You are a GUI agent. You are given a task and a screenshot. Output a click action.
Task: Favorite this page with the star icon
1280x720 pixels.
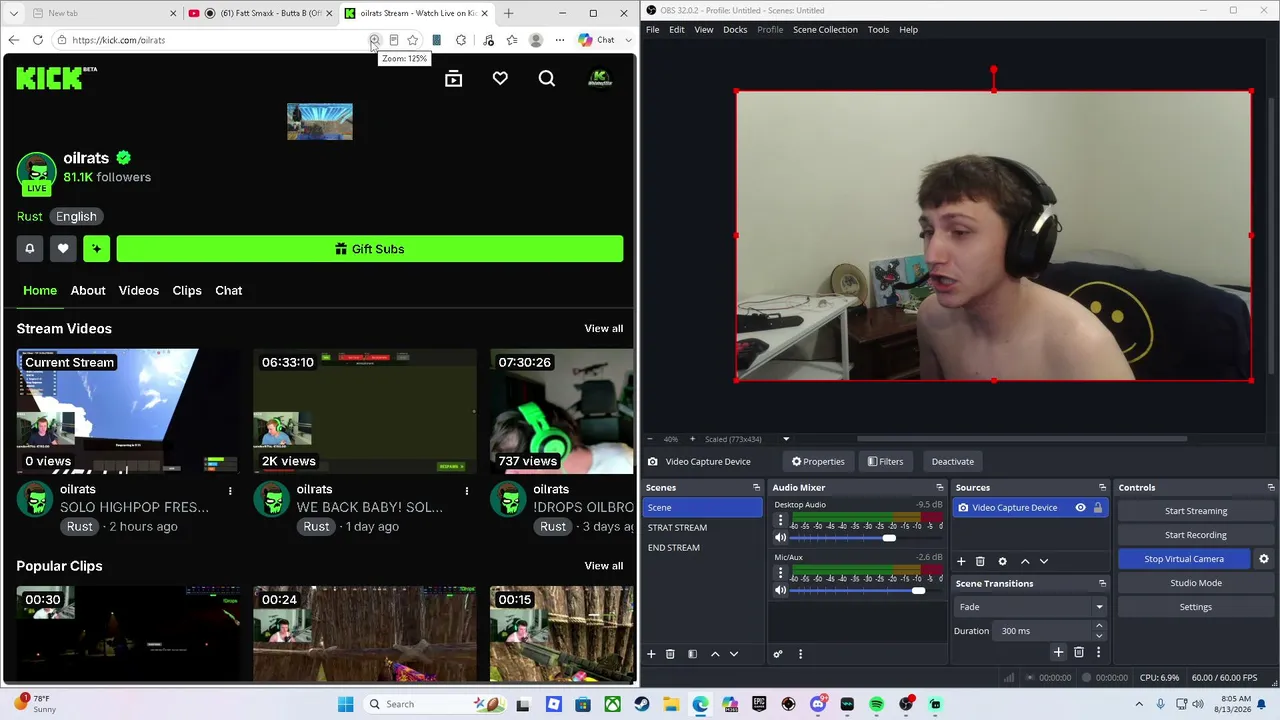(x=413, y=40)
